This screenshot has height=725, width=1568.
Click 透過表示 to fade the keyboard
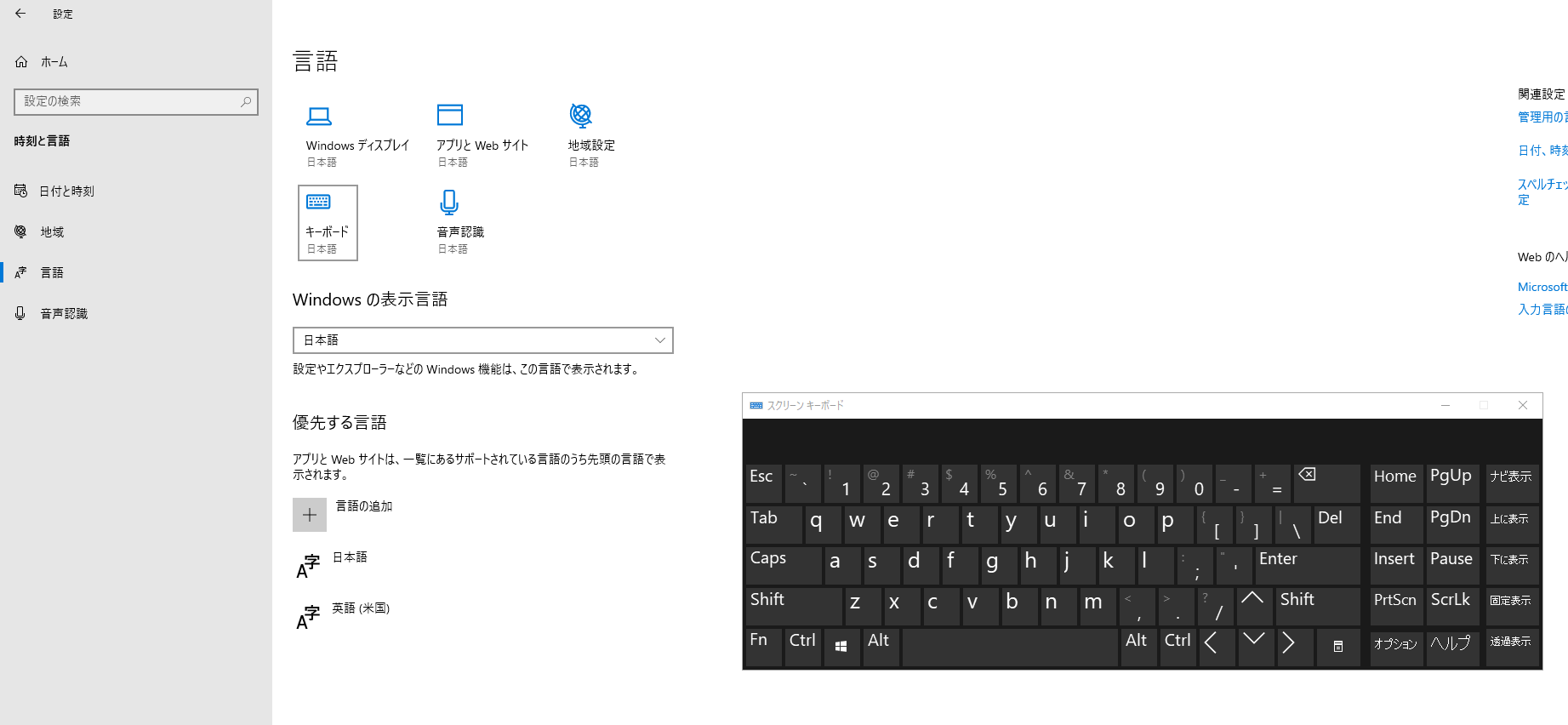[x=1512, y=648]
